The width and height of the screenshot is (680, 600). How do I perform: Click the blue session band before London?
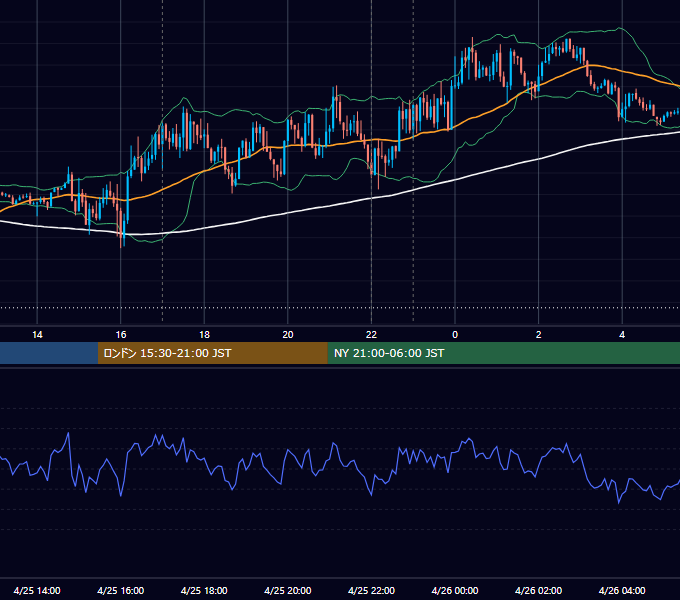click(49, 353)
